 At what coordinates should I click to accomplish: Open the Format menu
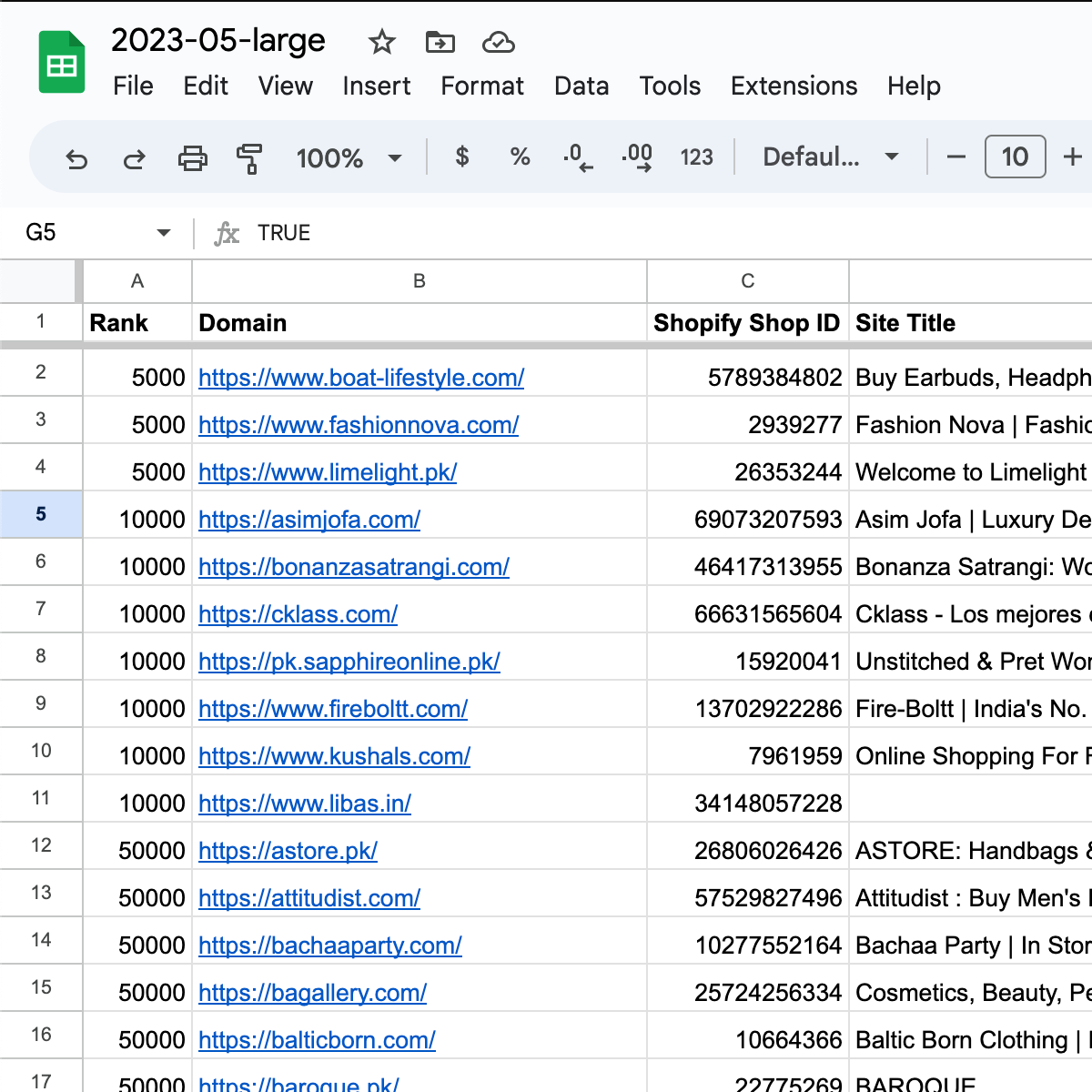[482, 86]
